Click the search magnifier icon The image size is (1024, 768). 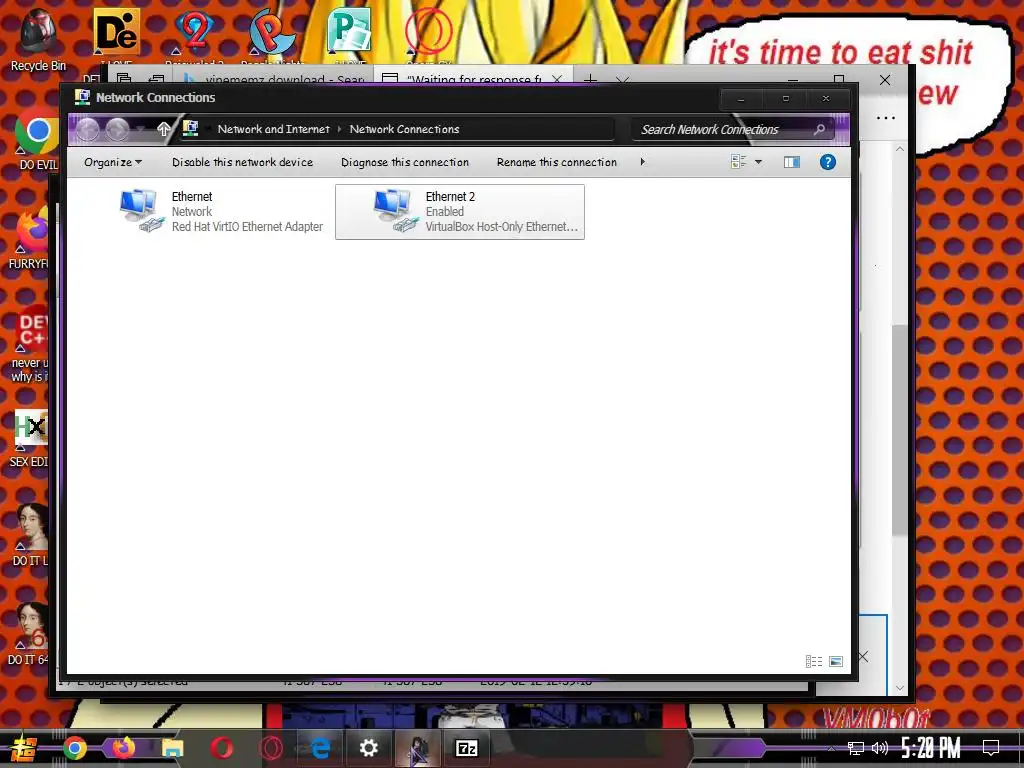[x=819, y=129]
